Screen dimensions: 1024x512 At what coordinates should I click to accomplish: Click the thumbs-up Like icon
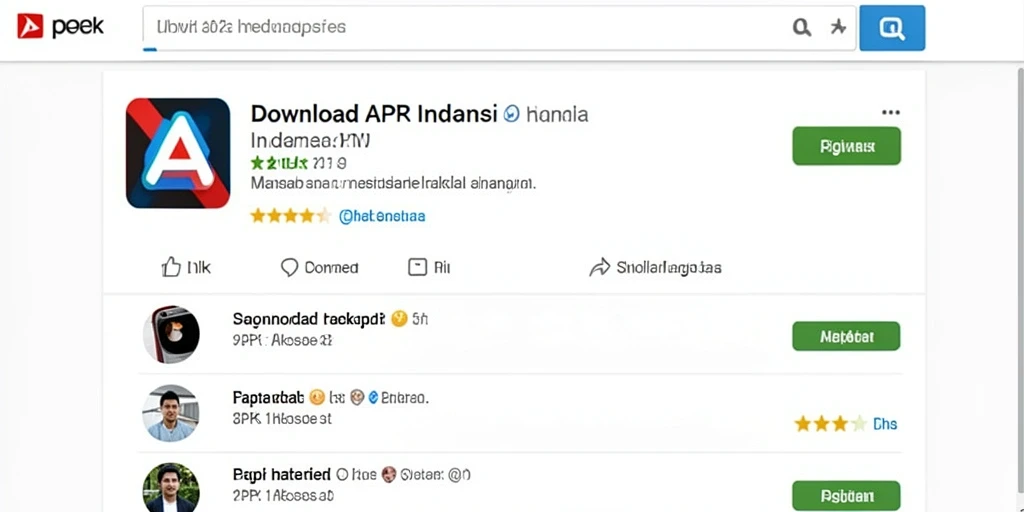171,266
